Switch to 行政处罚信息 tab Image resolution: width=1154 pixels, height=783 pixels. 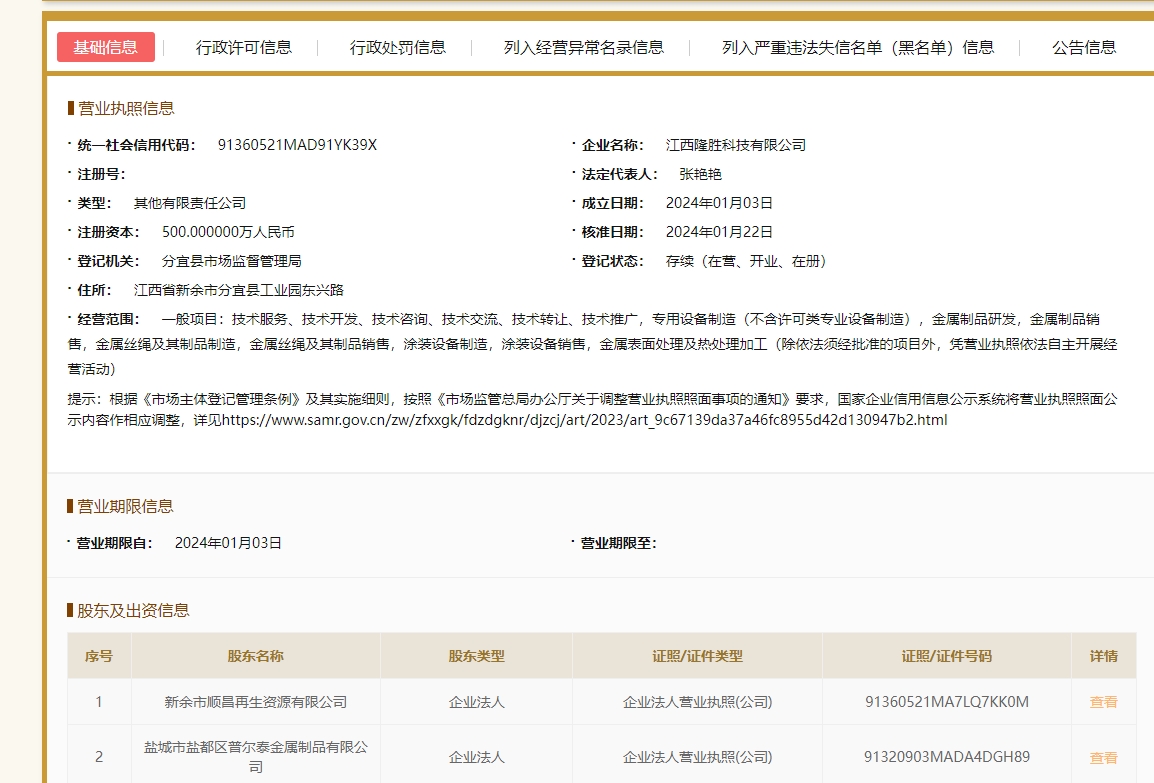[x=397, y=48]
